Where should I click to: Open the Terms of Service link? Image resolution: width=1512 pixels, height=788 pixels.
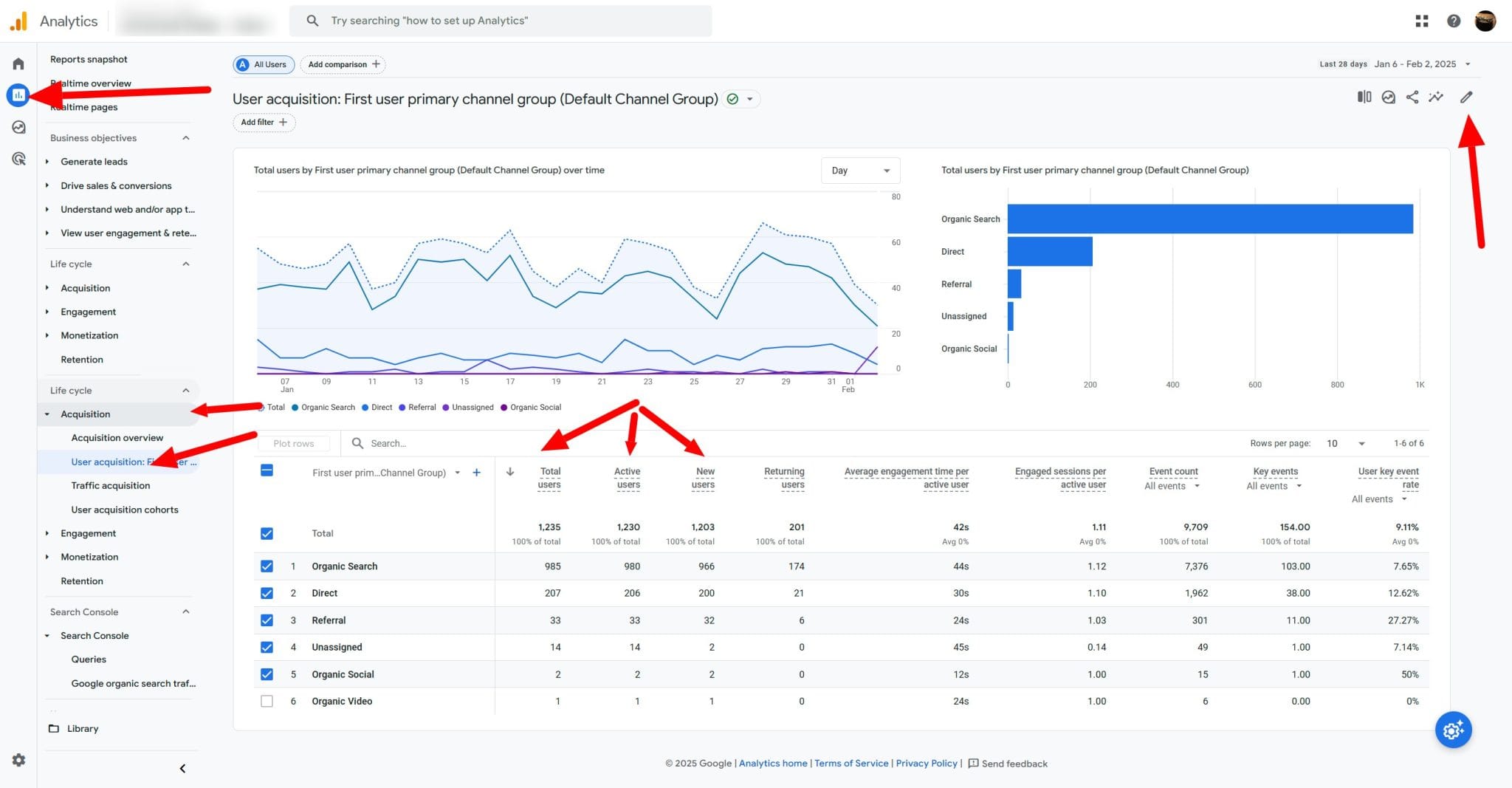coord(851,763)
